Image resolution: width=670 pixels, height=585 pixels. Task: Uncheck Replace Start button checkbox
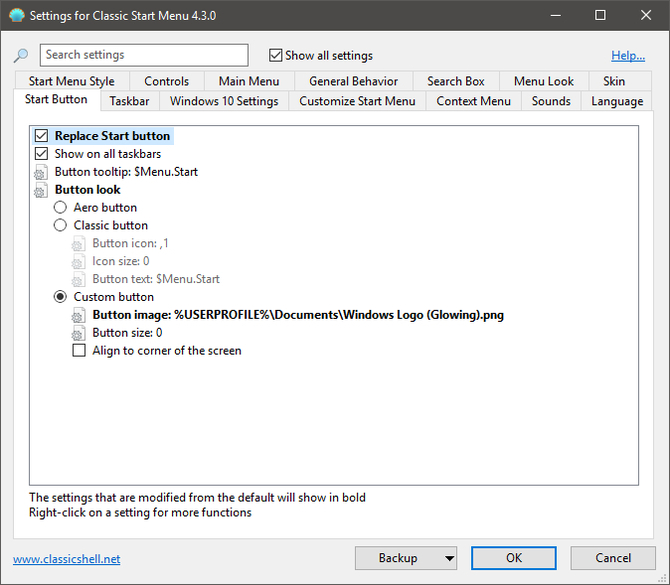click(41, 136)
